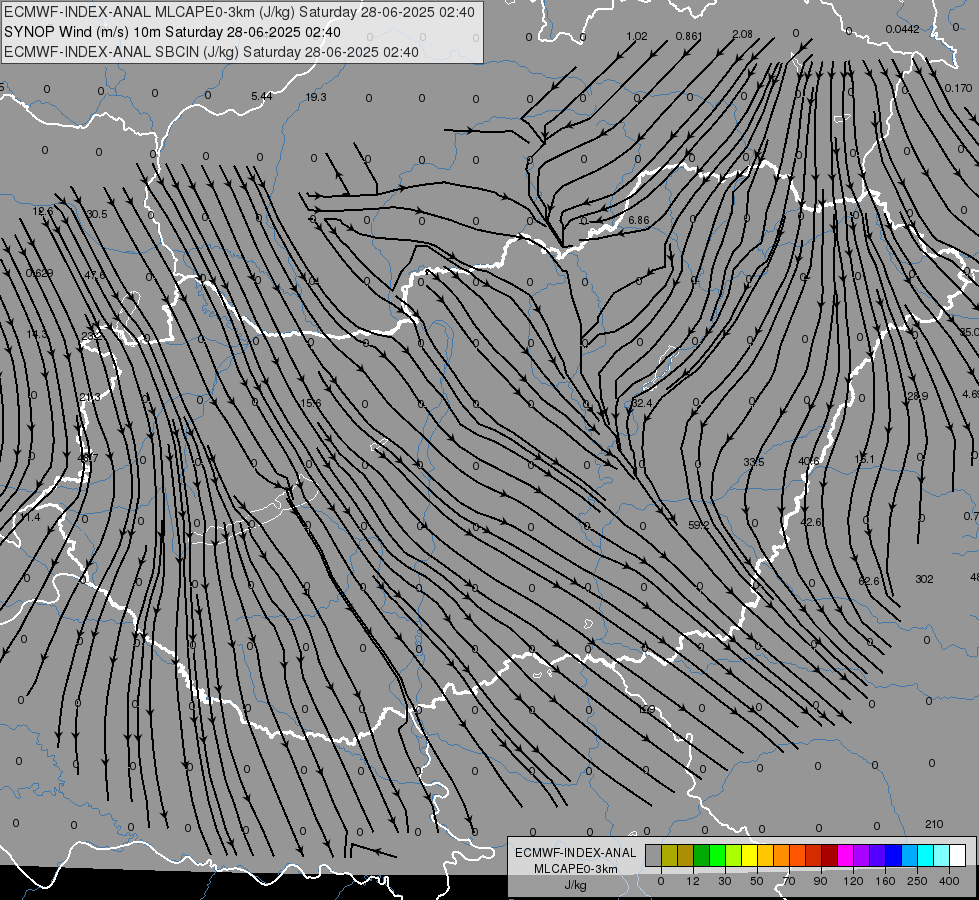979x900 pixels.
Task: Click the MLCAPE0-3km title line
Action: [239, 12]
